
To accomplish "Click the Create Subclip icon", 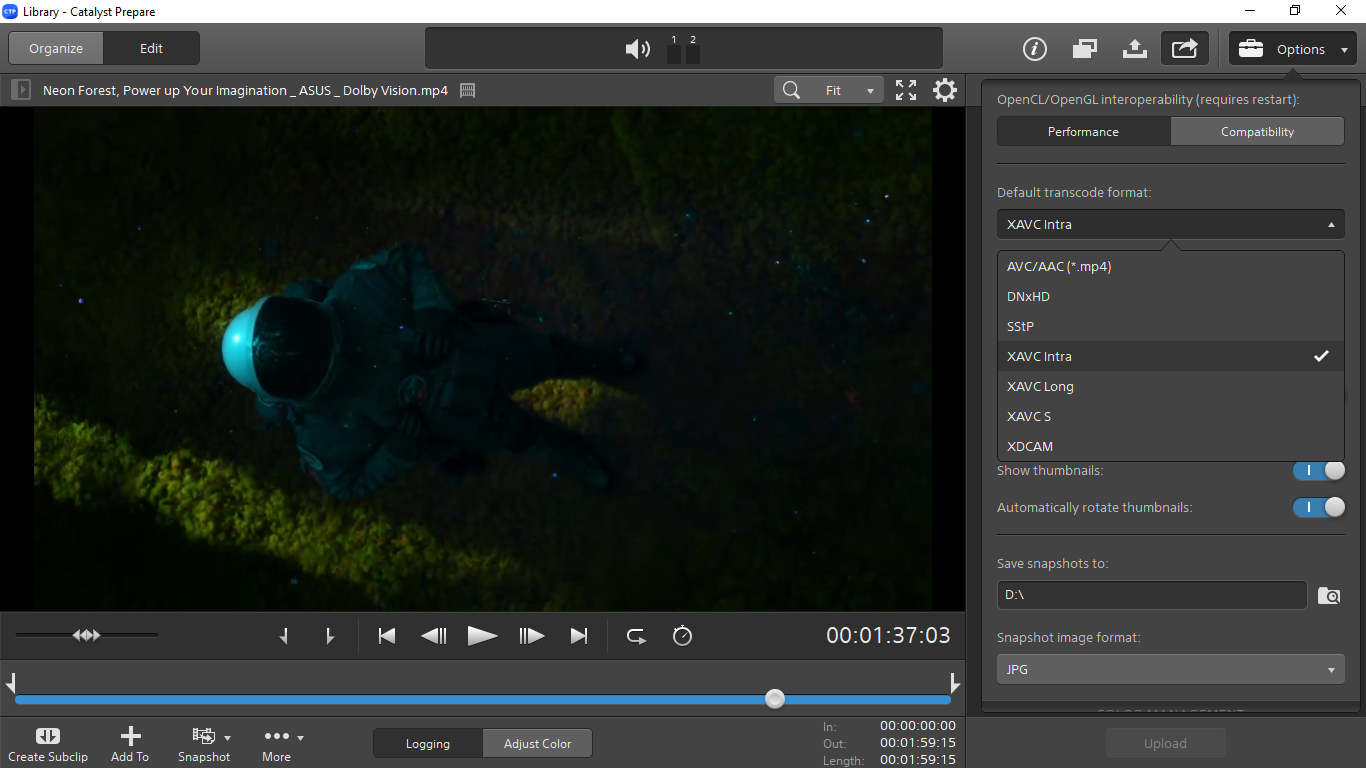I will coord(48,736).
